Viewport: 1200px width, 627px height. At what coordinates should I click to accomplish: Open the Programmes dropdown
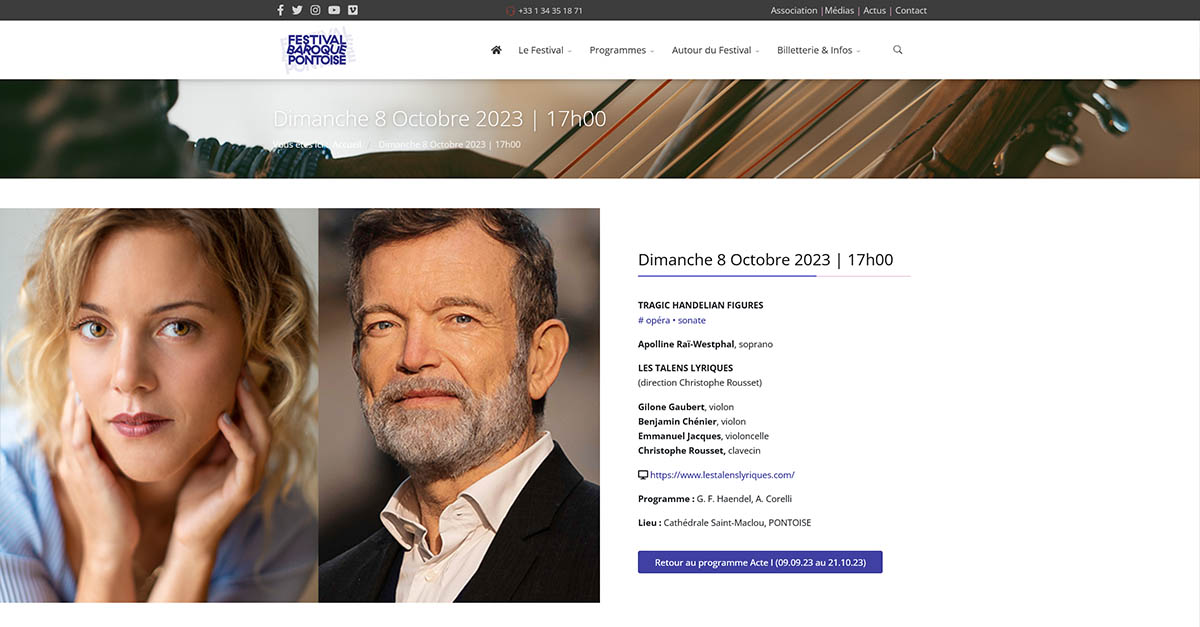[618, 49]
